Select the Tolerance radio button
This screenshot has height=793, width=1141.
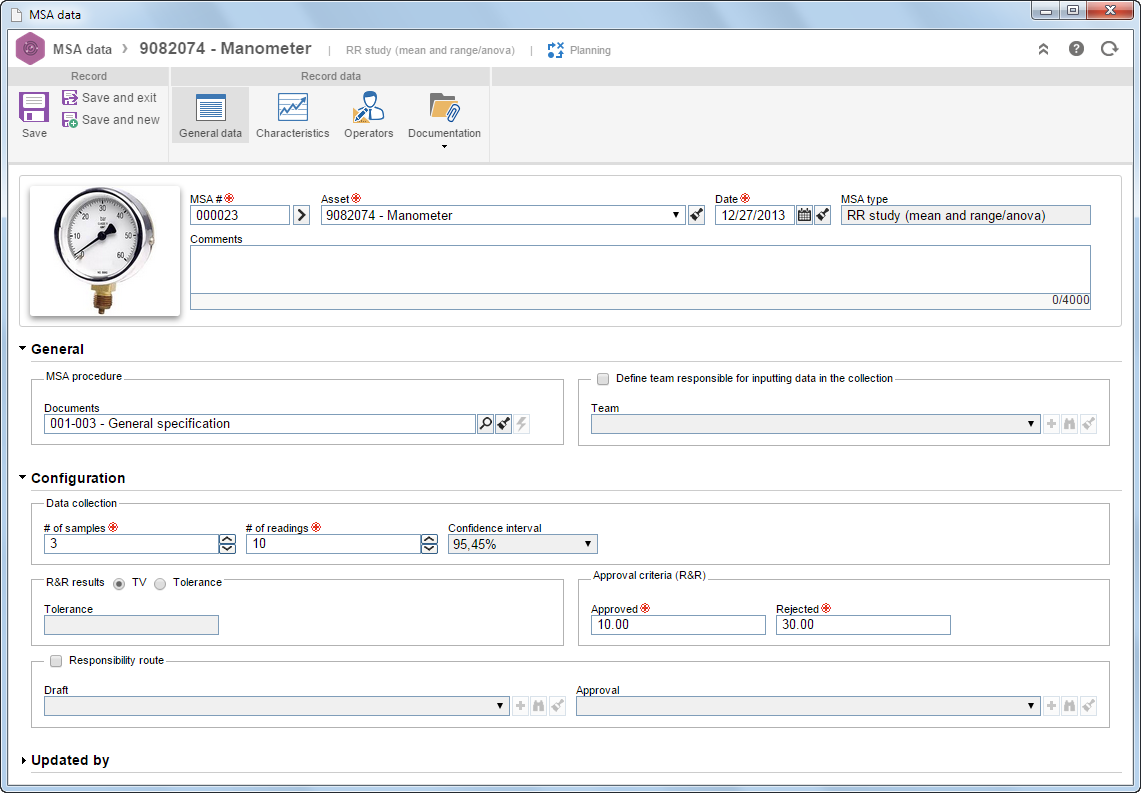(x=160, y=583)
